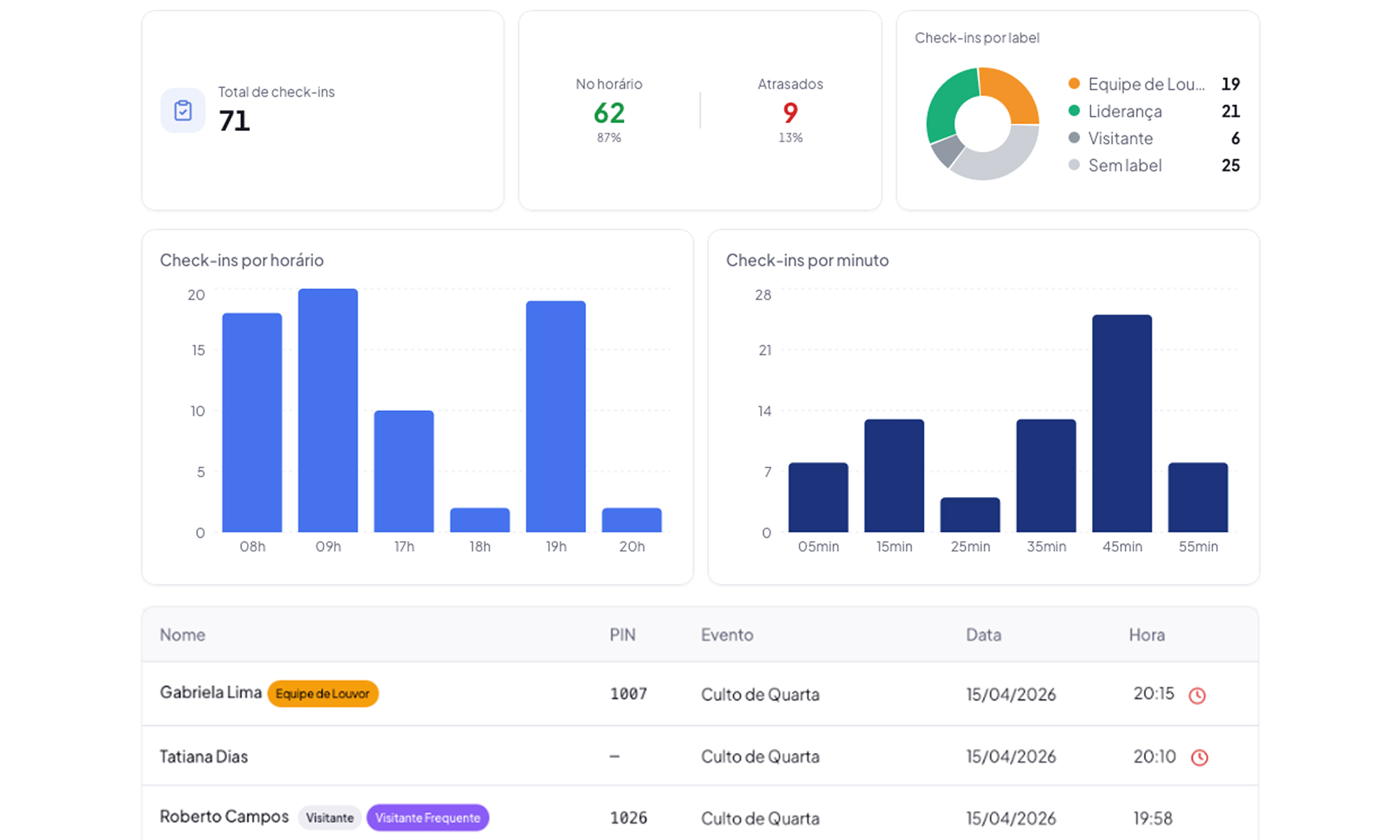Click the purple Visitante Frequente badge
The image size is (1400, 840).
[428, 818]
